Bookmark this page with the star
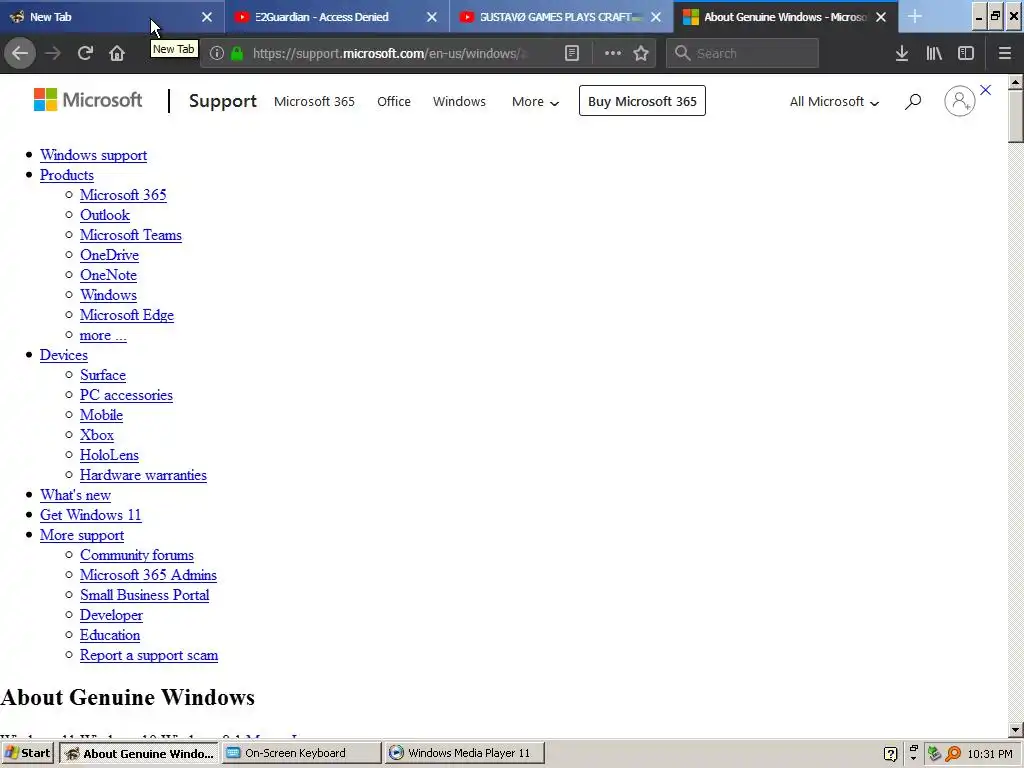Viewport: 1024px width, 768px height. (641, 53)
